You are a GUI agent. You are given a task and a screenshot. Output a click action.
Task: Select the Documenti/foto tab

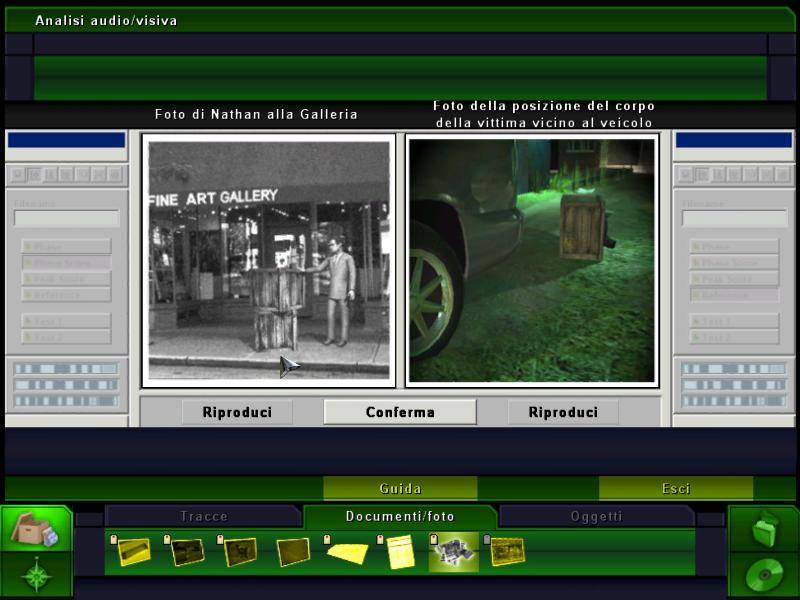[400, 516]
